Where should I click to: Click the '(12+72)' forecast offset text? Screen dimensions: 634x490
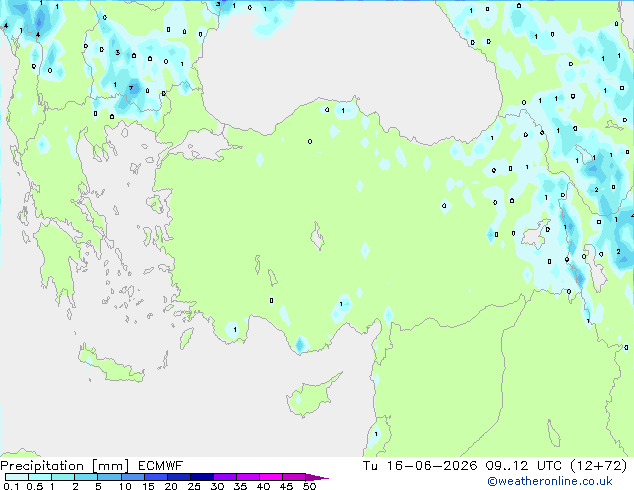click(599, 466)
